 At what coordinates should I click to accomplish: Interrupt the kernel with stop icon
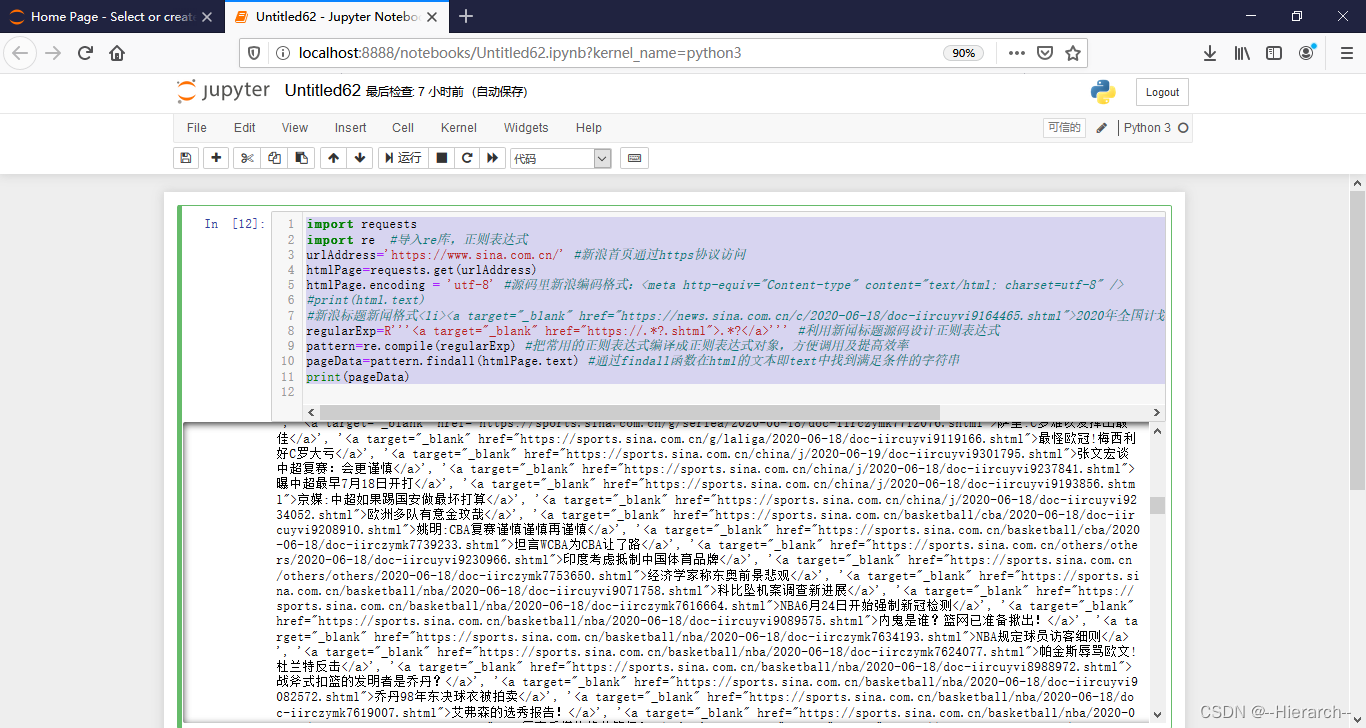(441, 158)
